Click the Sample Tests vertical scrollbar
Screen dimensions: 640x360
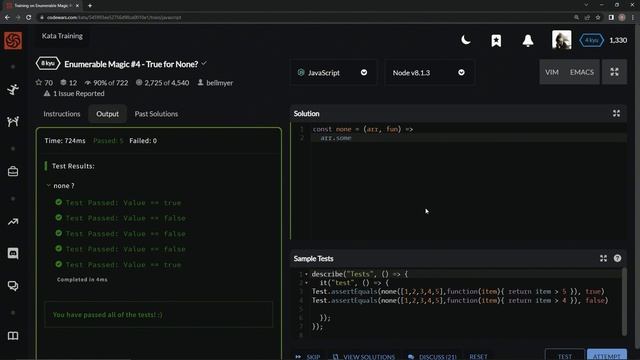624,302
